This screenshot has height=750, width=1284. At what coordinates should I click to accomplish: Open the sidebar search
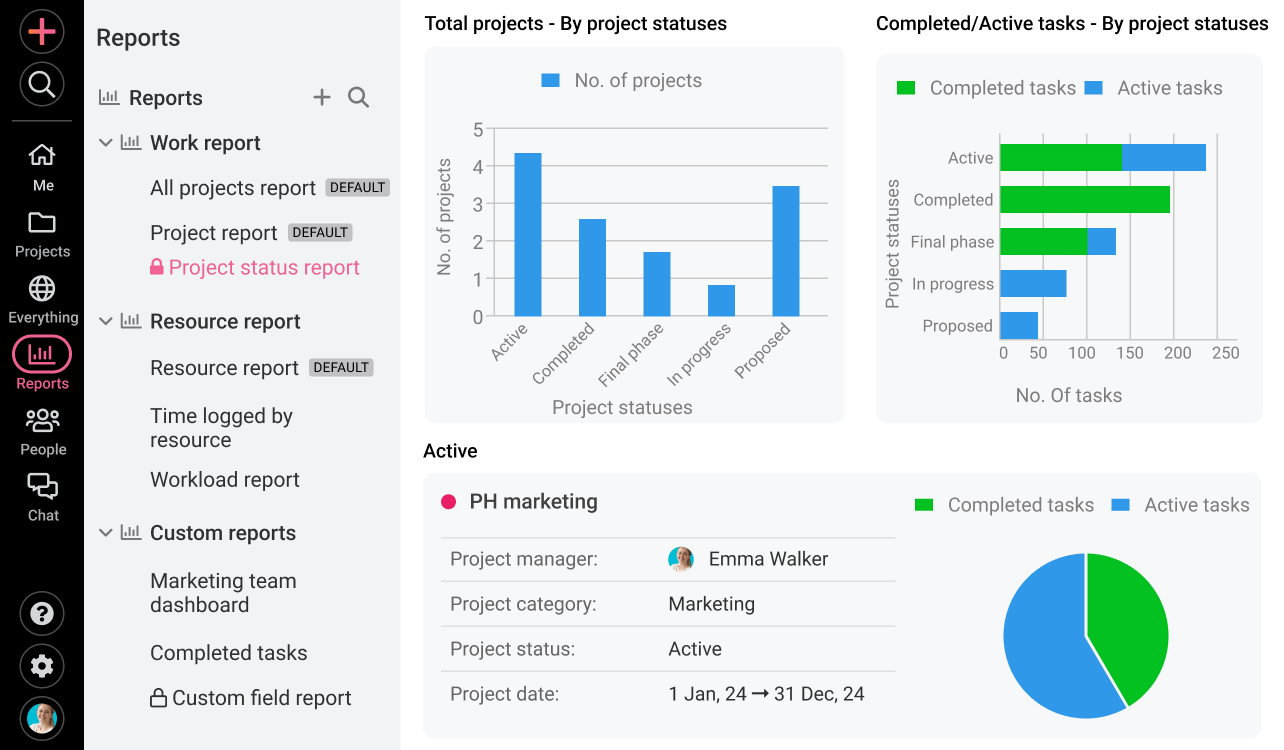click(x=41, y=84)
